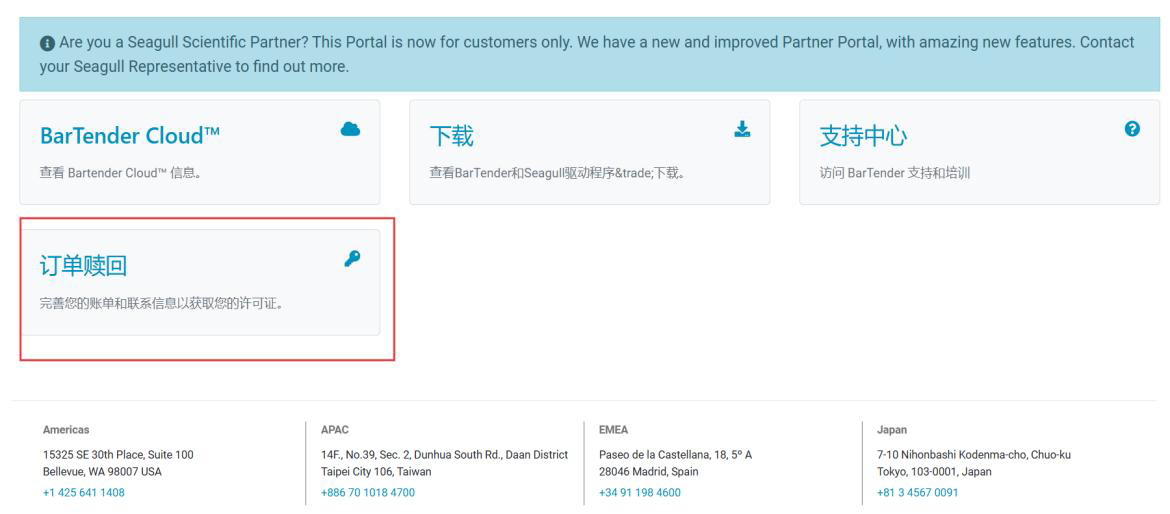The height and width of the screenshot is (514, 1170).
Task: Call Americas phone +1 425 641 1408
Action: pyautogui.click(x=84, y=492)
